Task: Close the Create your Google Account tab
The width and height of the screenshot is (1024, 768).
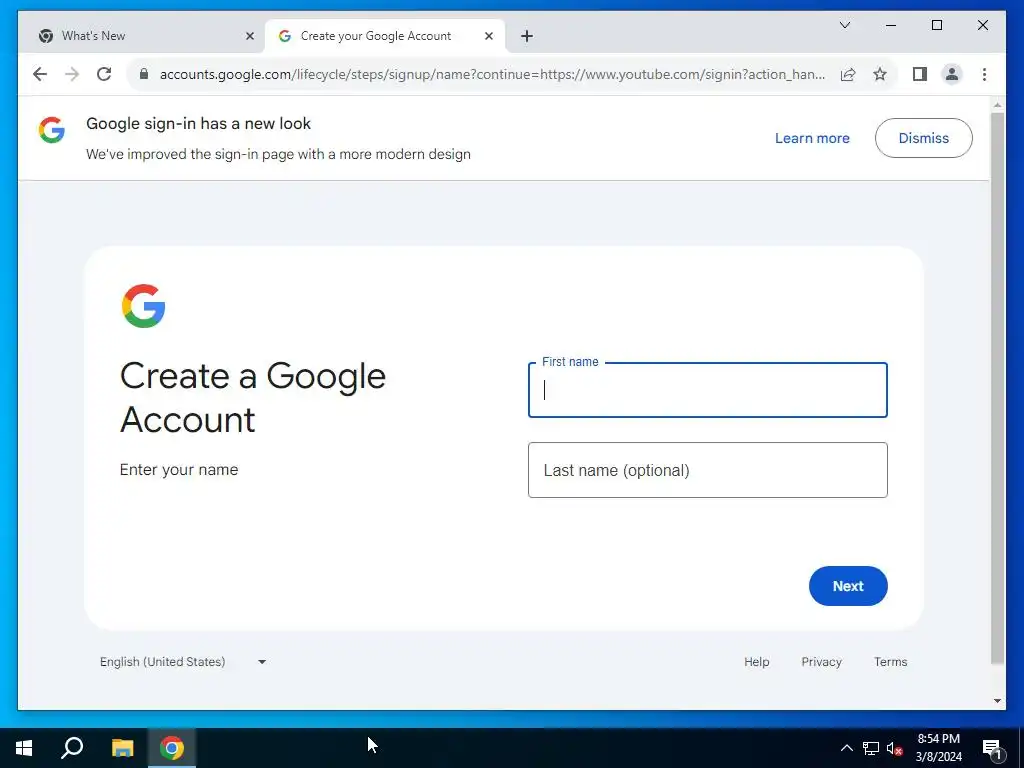Action: point(488,36)
